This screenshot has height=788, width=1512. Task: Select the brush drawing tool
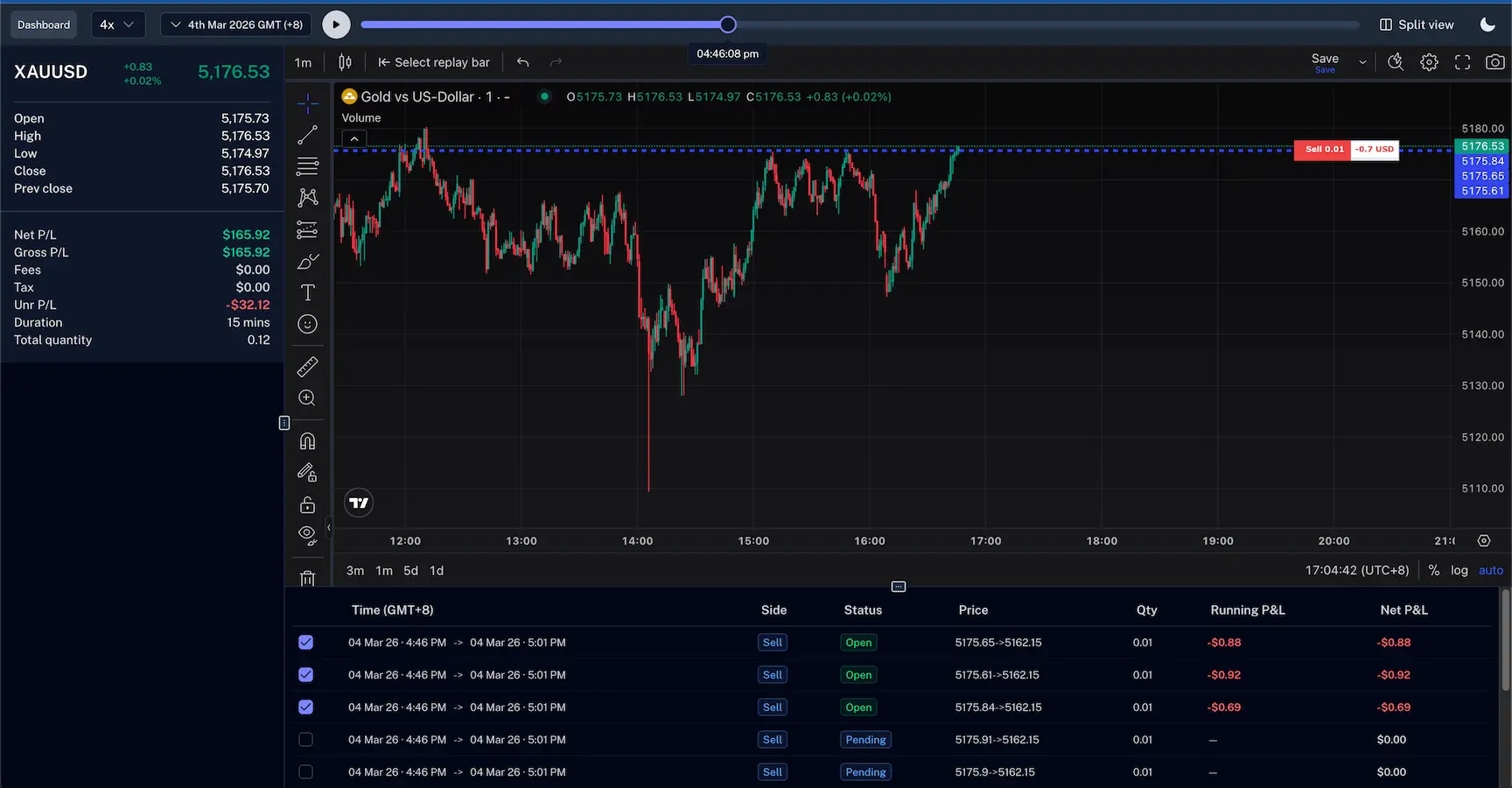[x=307, y=261]
